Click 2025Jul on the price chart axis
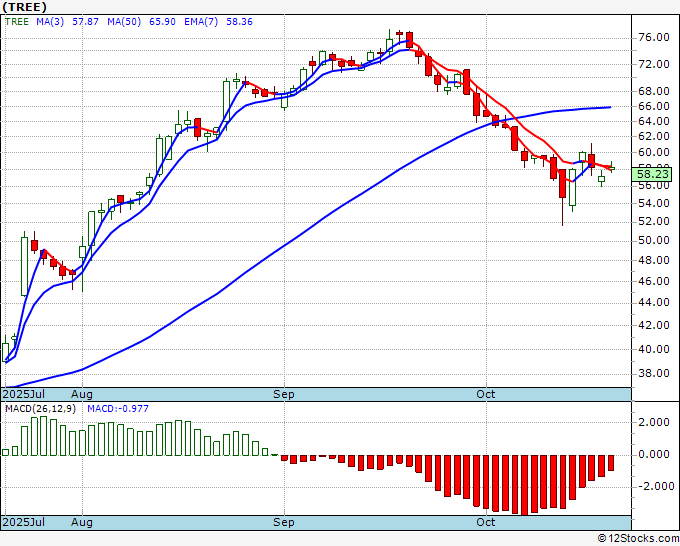 pos(23,394)
